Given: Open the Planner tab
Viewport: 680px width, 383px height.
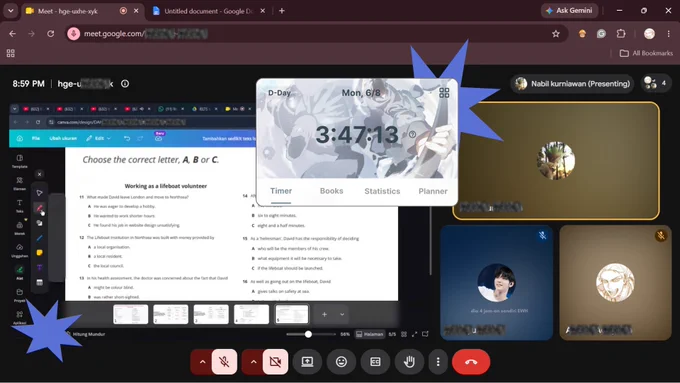Looking at the screenshot, I should pyautogui.click(x=433, y=191).
